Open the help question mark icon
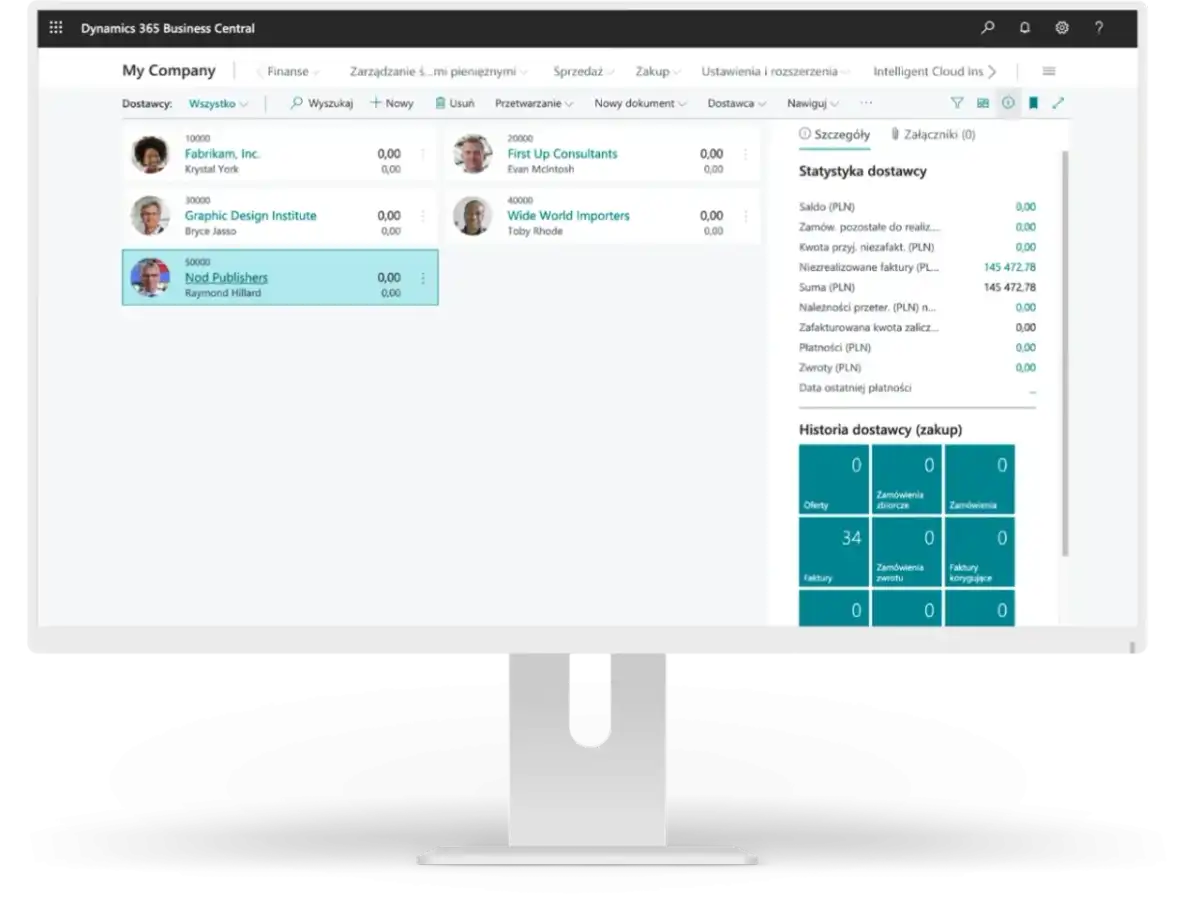 [1099, 28]
